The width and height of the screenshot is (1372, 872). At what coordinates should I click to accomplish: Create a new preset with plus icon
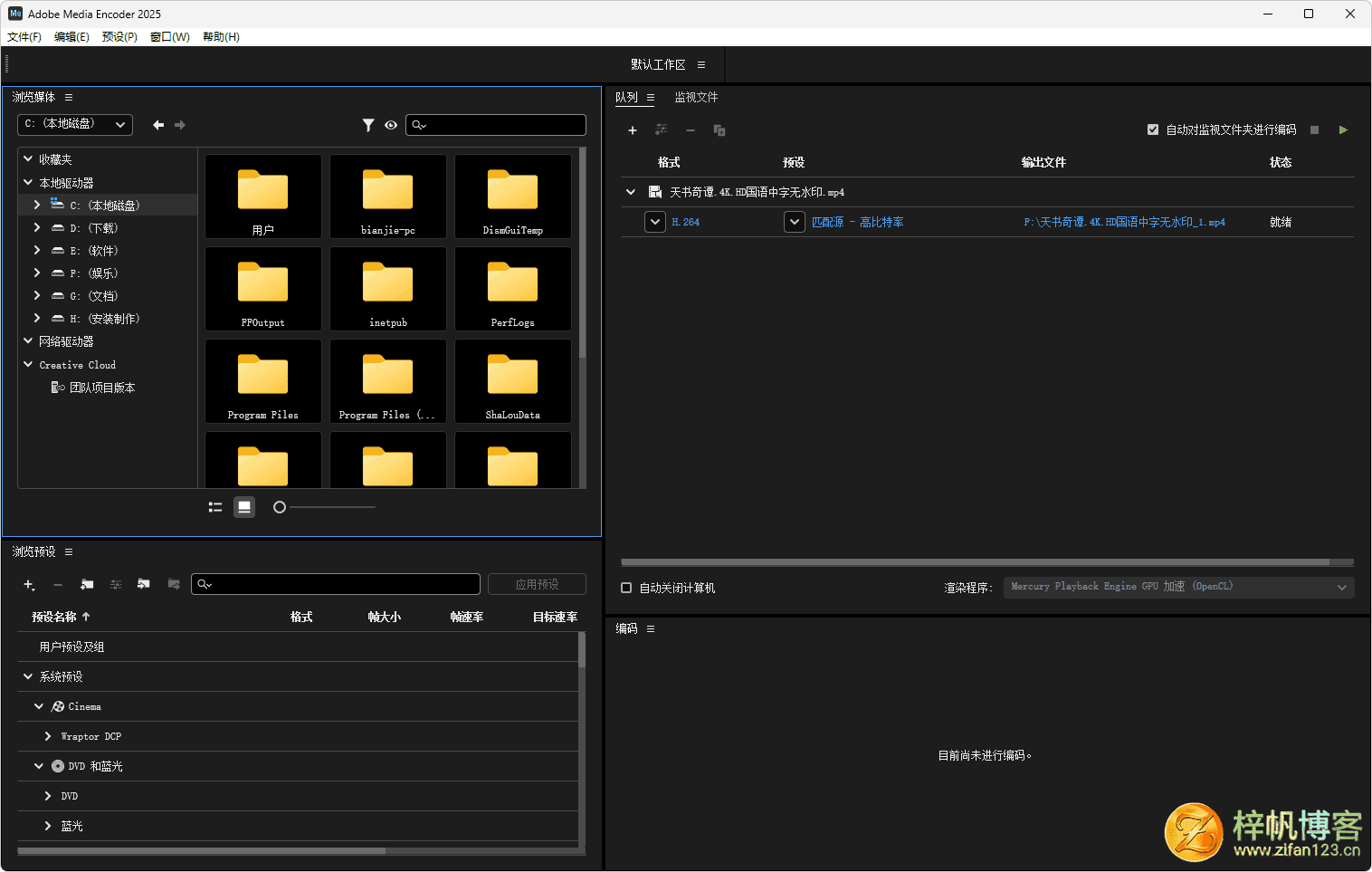29,585
